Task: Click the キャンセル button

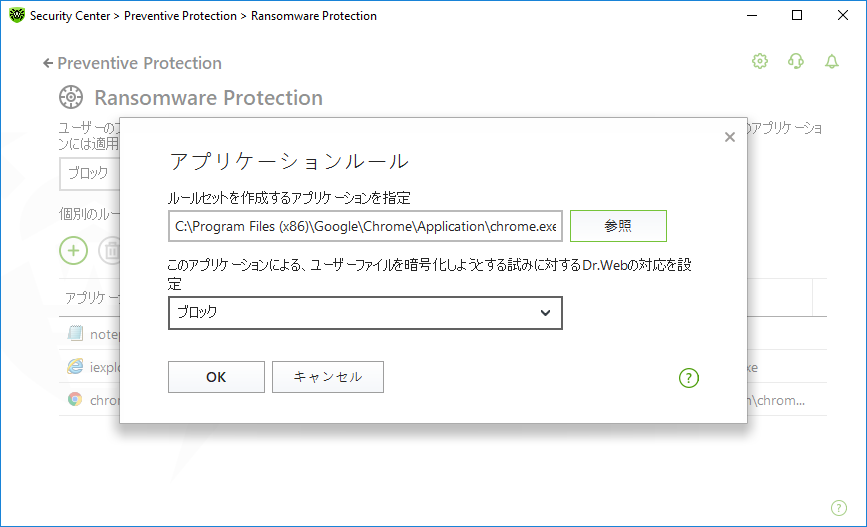Action: tap(328, 377)
